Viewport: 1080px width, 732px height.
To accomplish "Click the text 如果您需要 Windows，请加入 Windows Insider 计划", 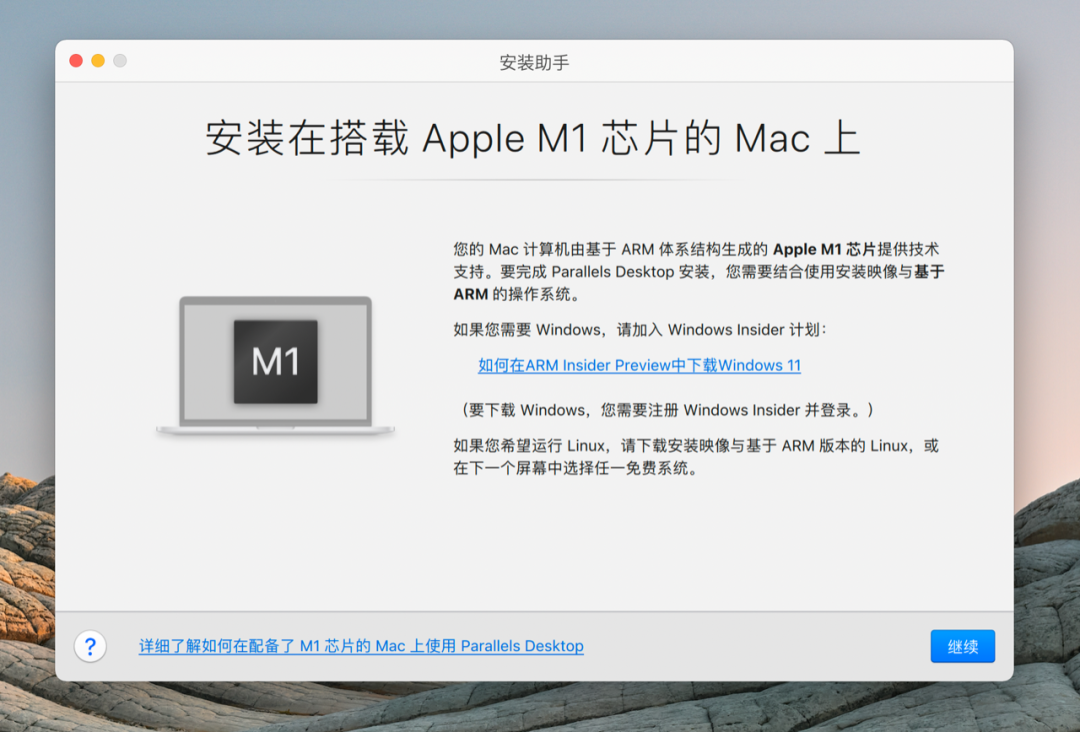I will tap(639, 330).
